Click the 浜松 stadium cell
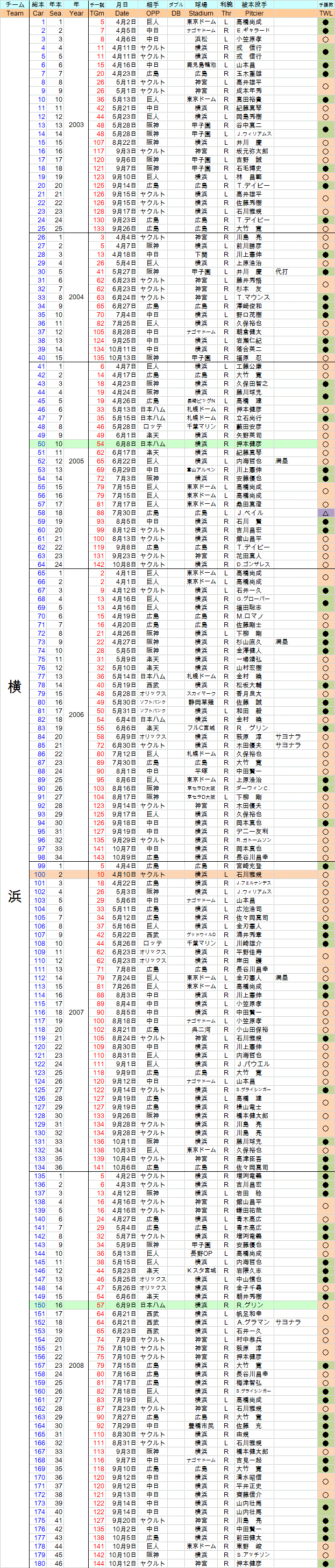Image resolution: width=335 pixels, height=1568 pixels. tap(201, 39)
